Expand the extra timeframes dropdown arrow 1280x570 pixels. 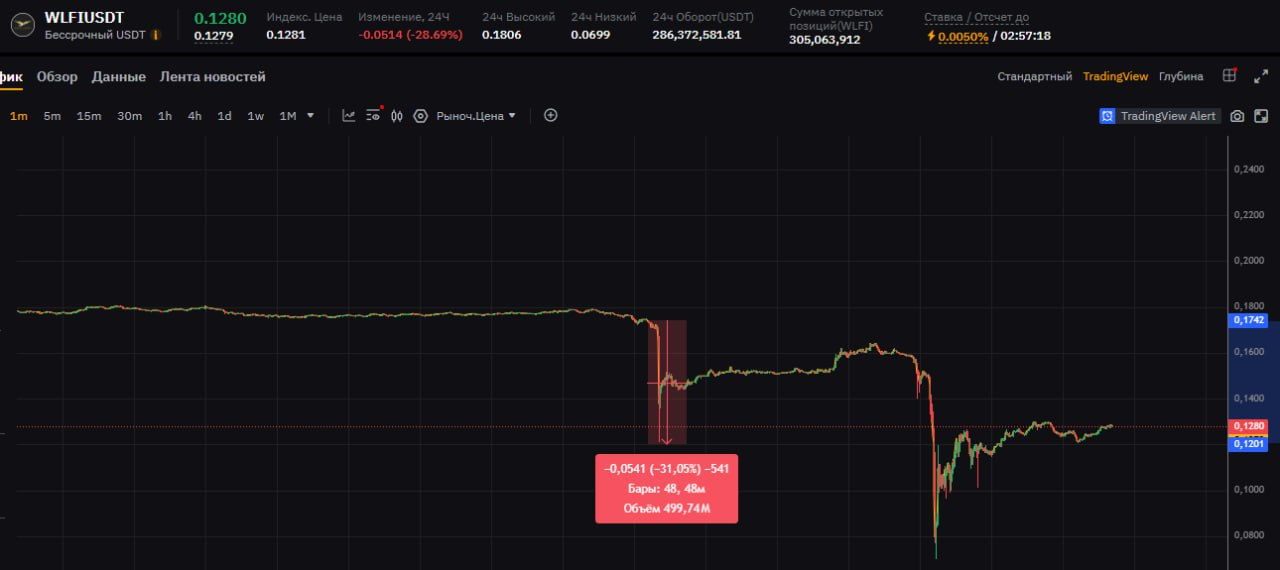(x=310, y=116)
